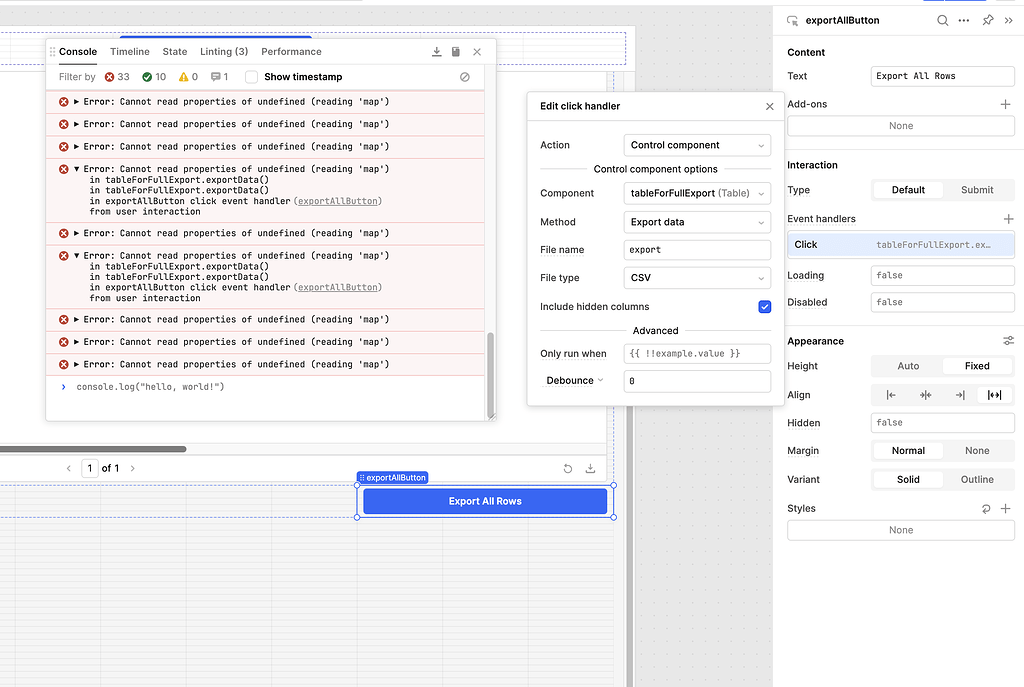Open the Method dropdown Export data

point(697,222)
